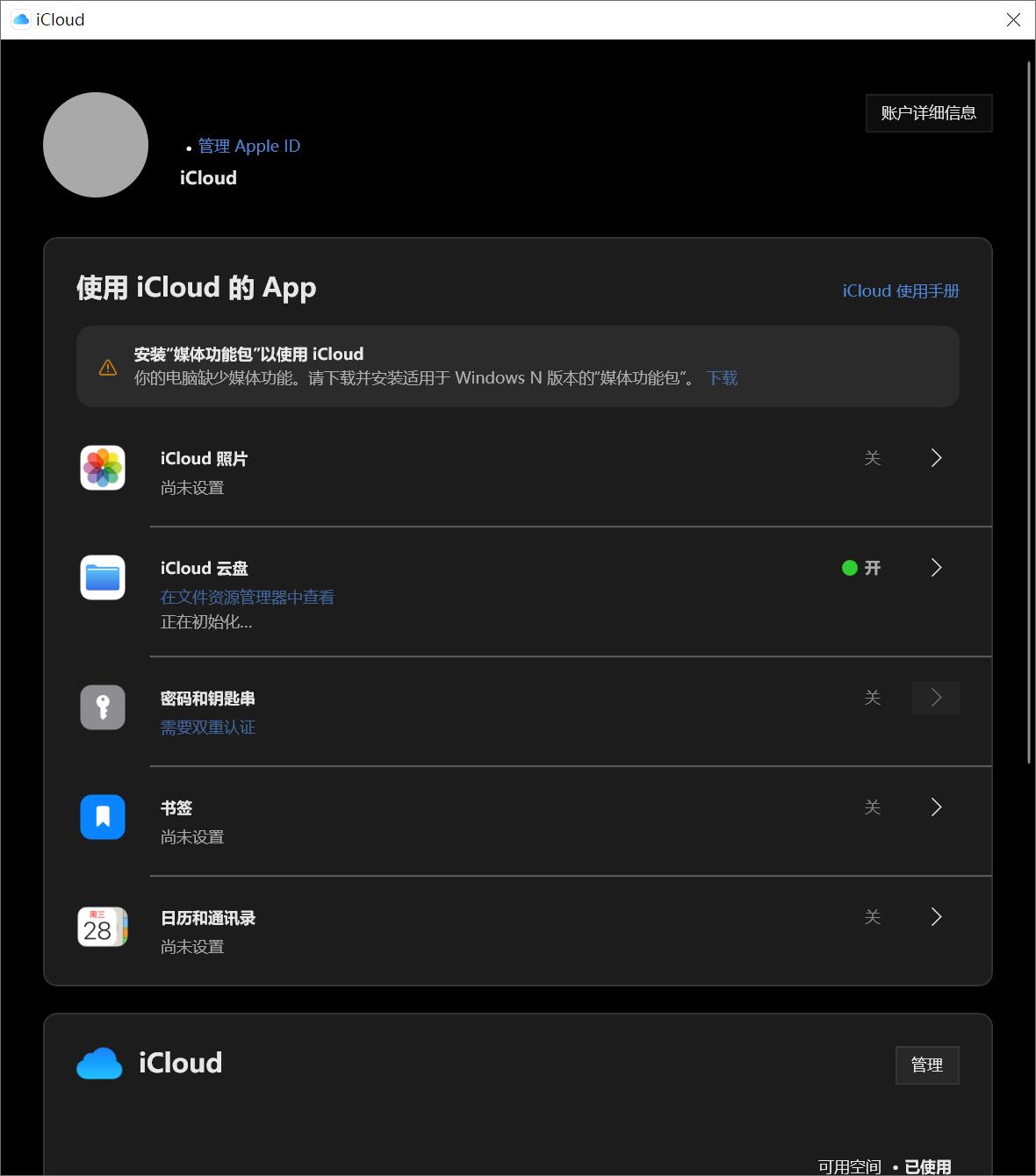Toggle the iCloud 云盘 green 开 status
Image resolution: width=1036 pixels, height=1176 pixels.
(861, 568)
